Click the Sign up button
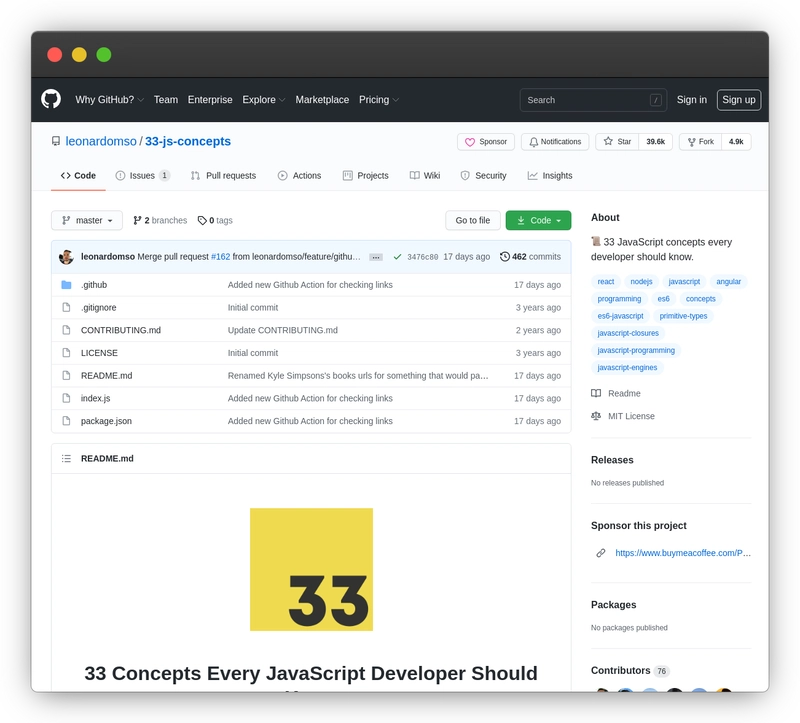This screenshot has height=723, width=800. coord(739,100)
